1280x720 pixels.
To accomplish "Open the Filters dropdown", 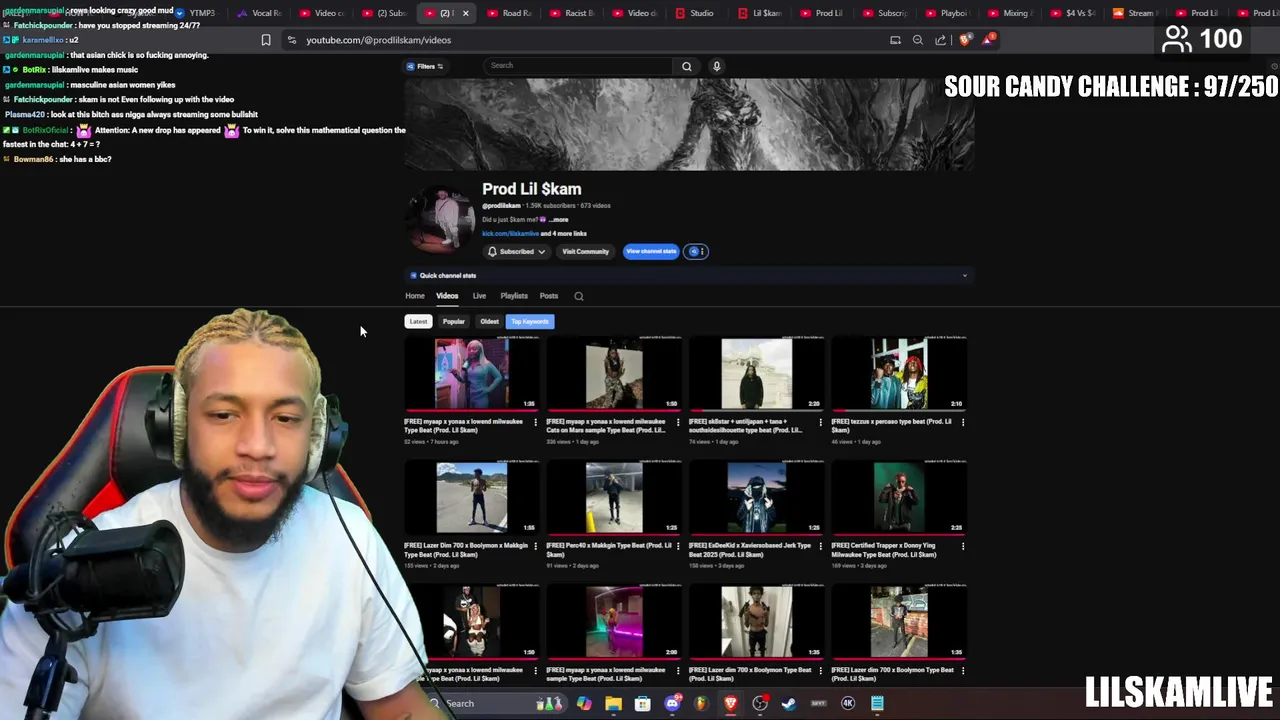I will (425, 66).
